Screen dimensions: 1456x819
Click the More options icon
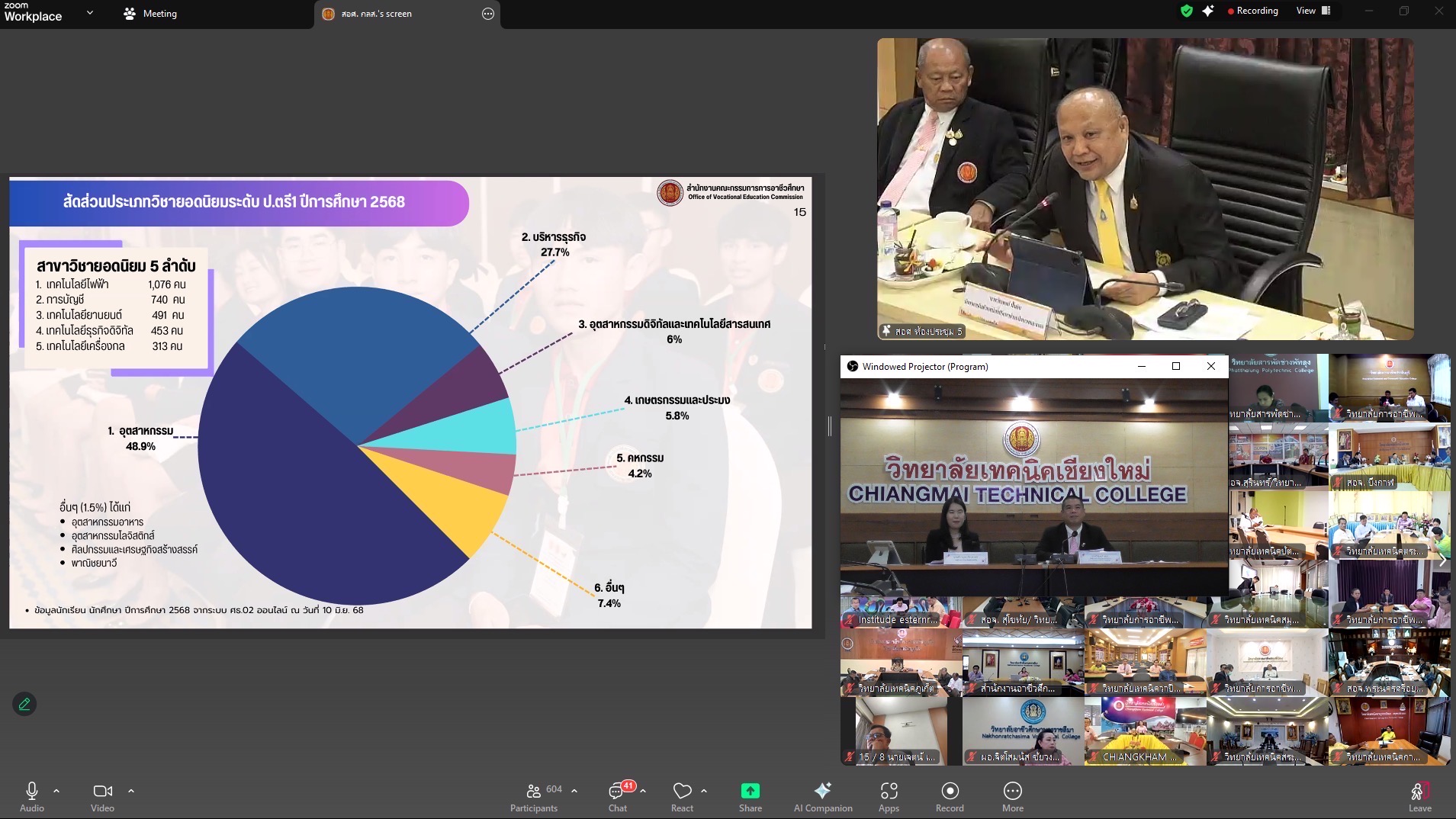pos(1012,796)
